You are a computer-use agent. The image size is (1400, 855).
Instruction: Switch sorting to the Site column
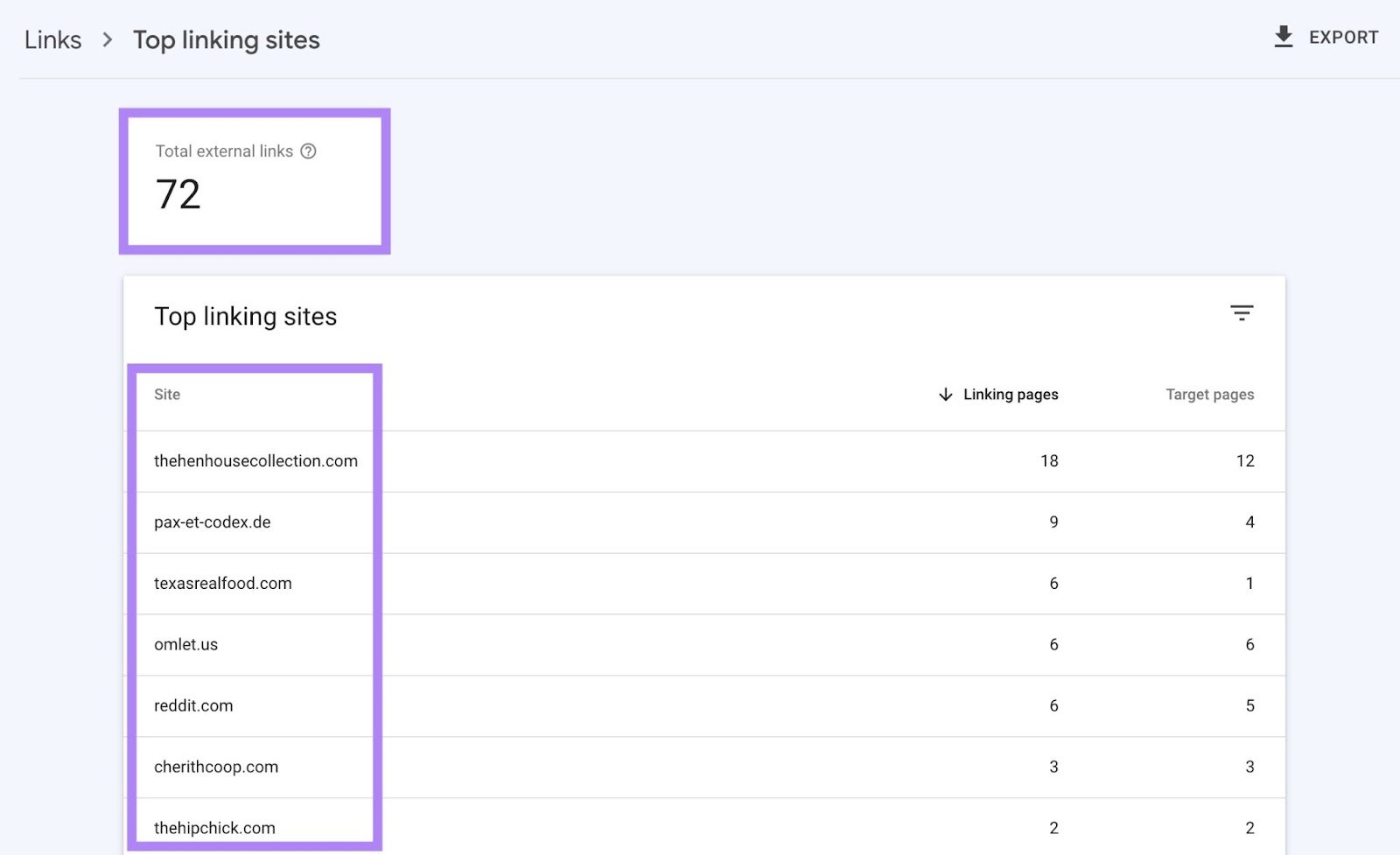pos(166,395)
